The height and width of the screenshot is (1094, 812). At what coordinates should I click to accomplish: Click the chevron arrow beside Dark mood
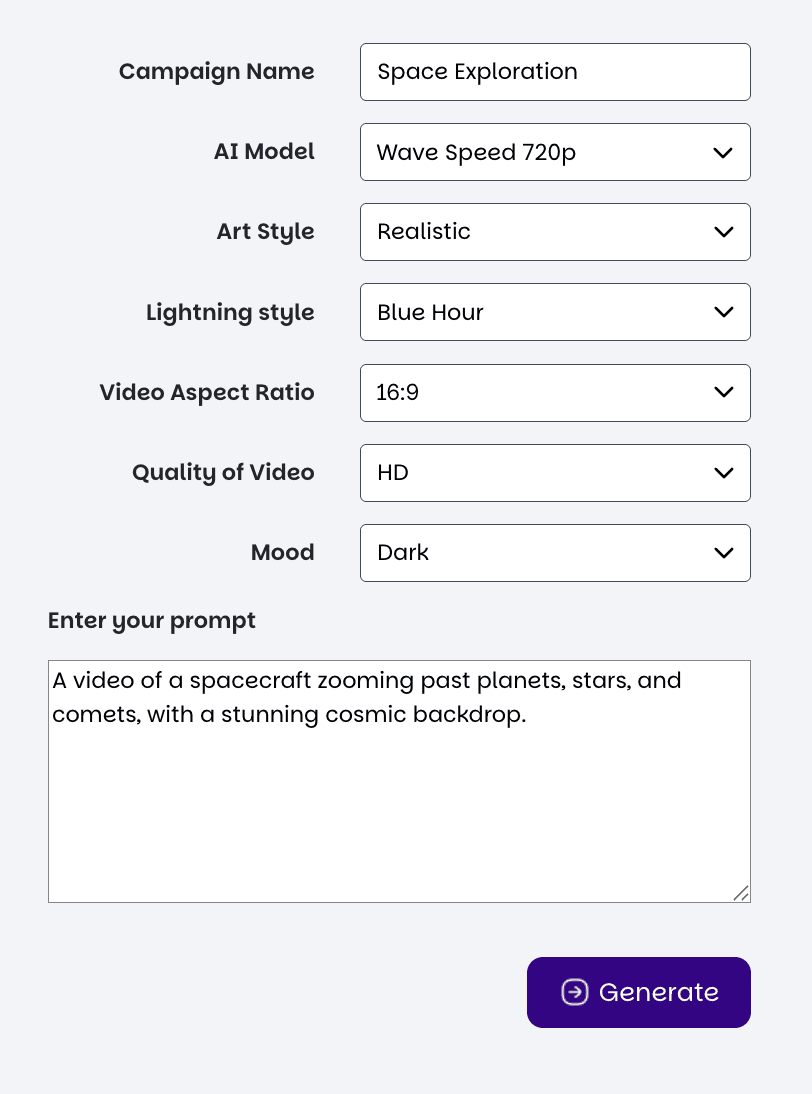[723, 553]
